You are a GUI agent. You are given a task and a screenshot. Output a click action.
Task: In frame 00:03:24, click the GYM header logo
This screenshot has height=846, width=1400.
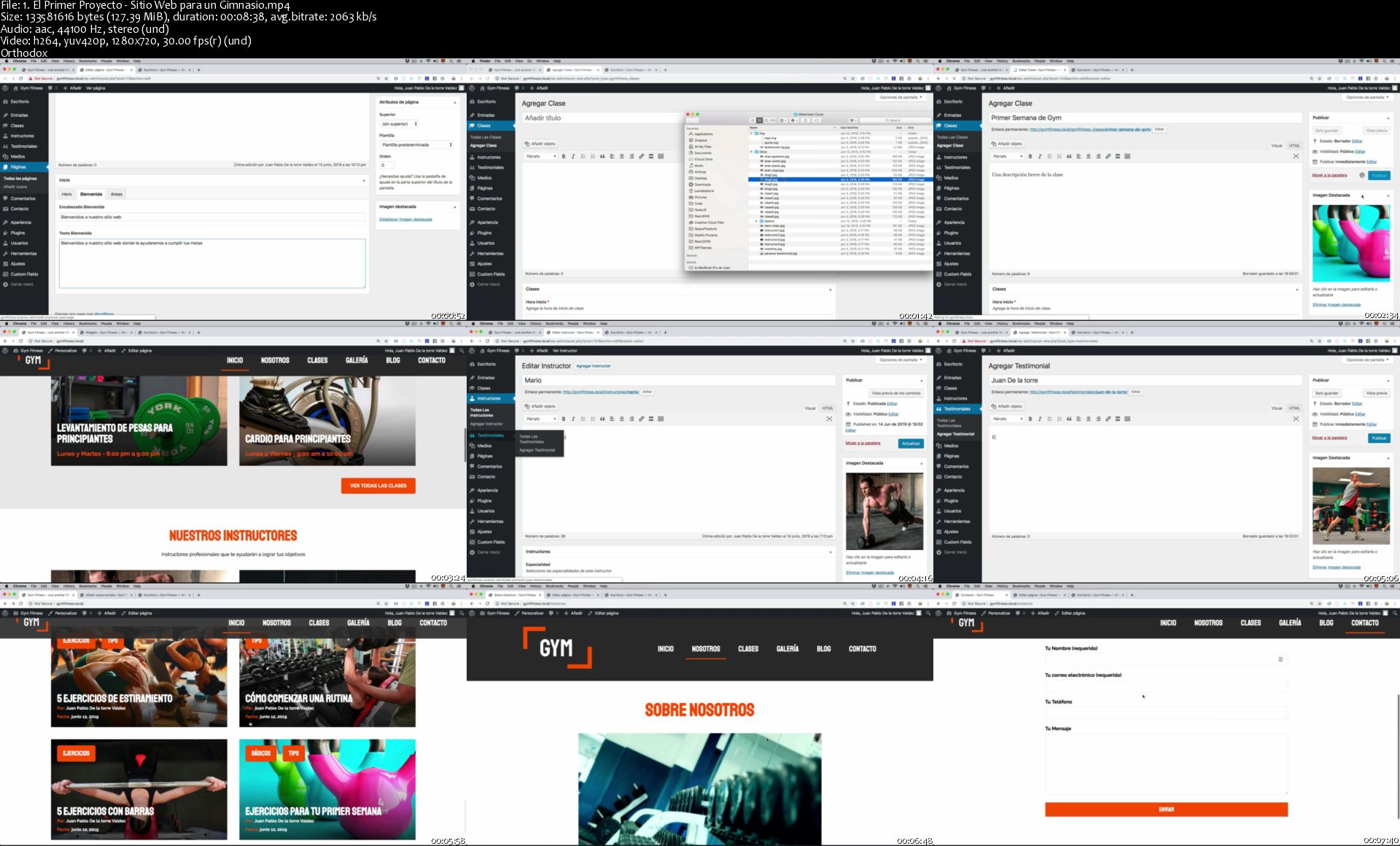(33, 361)
